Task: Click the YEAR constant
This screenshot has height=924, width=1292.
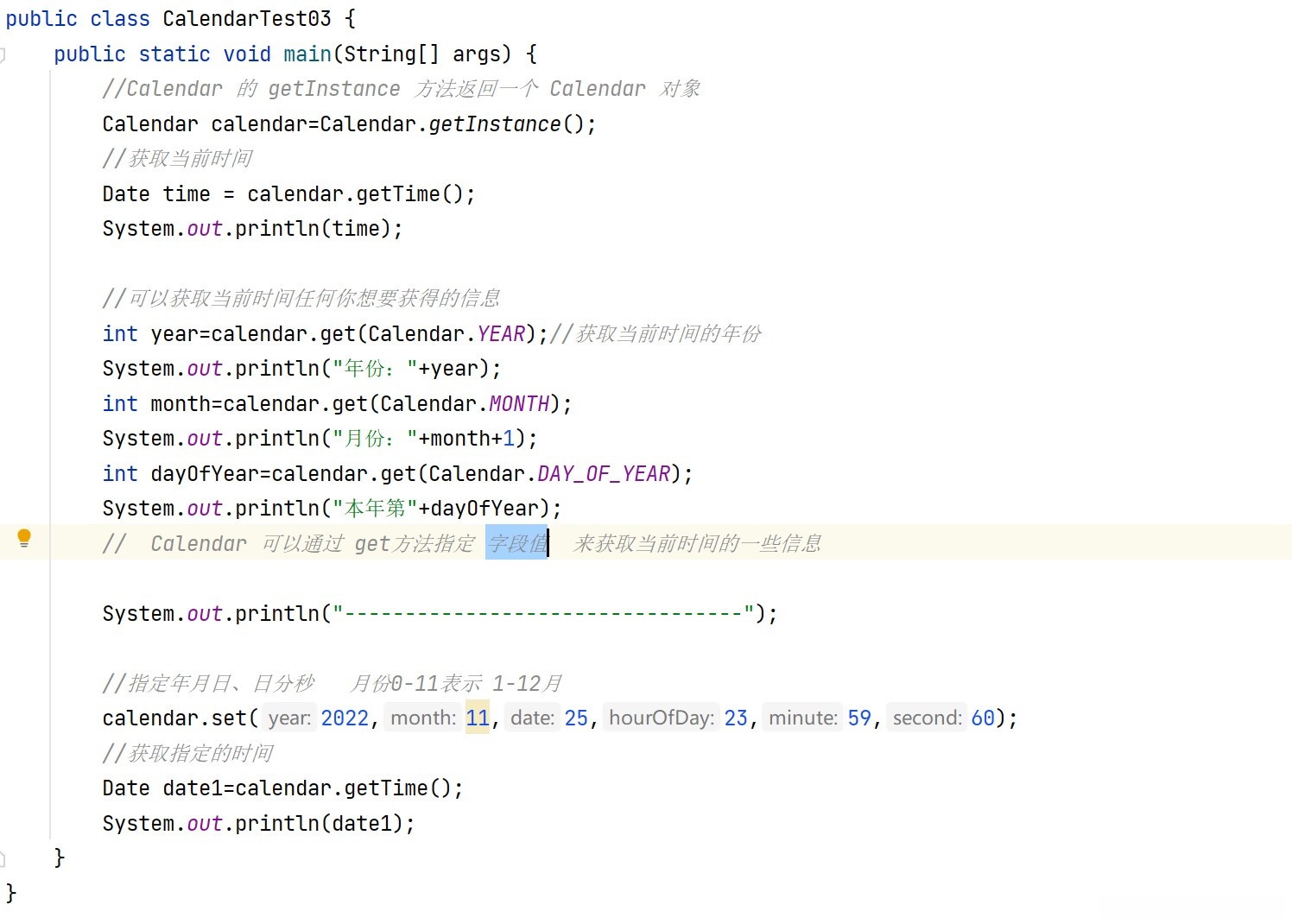Action: coord(501,334)
